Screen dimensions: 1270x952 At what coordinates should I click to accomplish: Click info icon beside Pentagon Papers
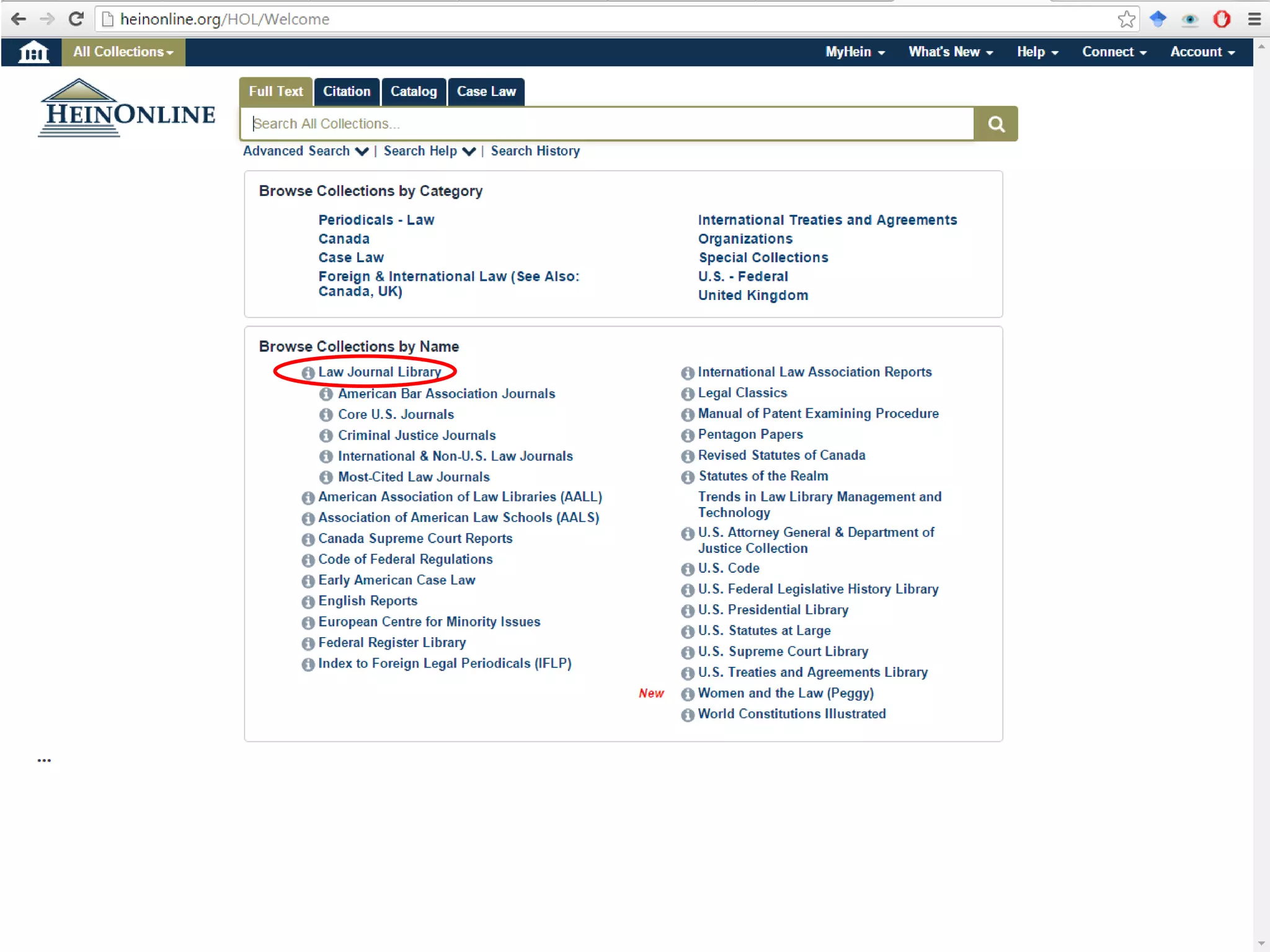tap(687, 436)
